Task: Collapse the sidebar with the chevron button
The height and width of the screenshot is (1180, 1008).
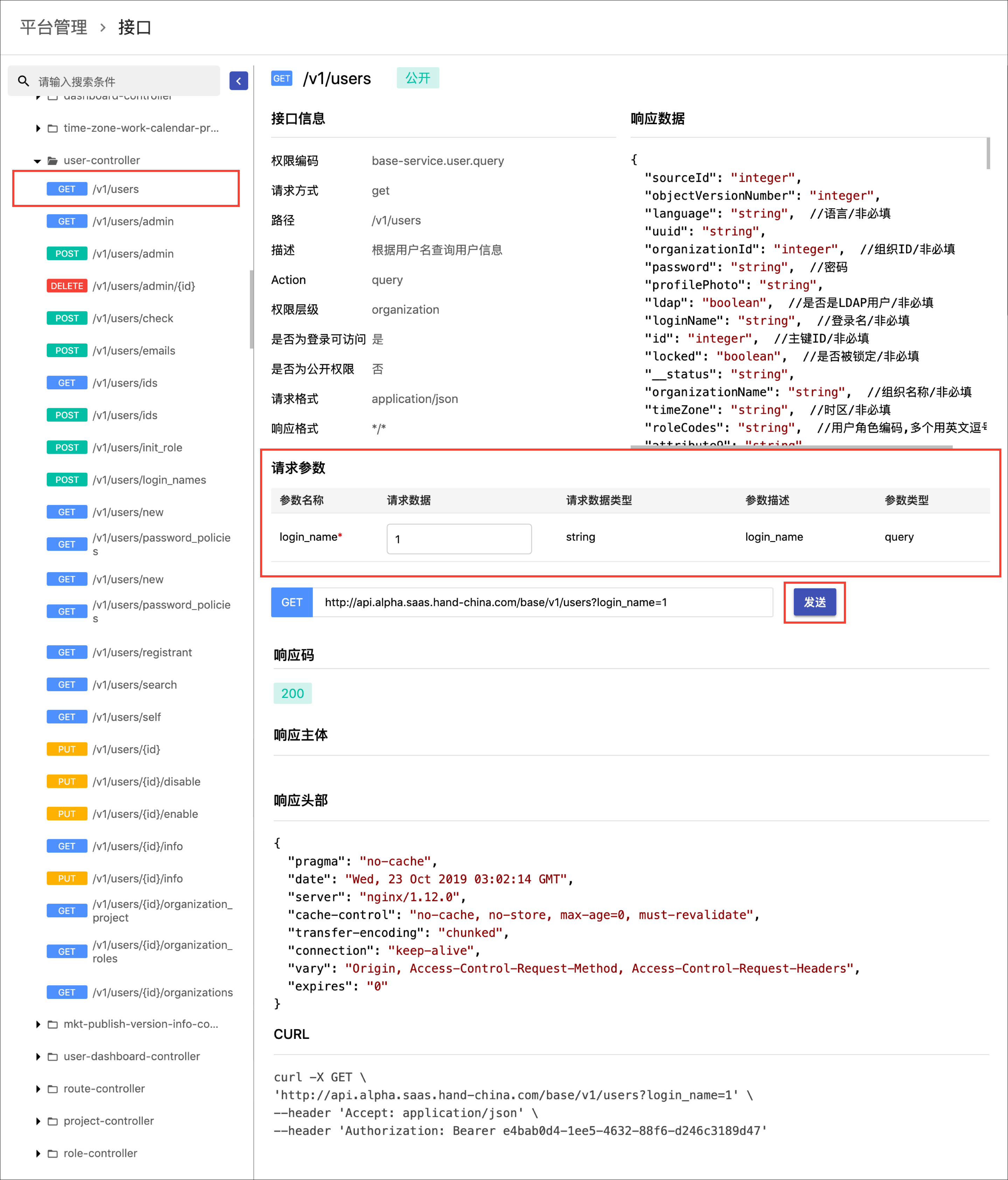Action: click(x=238, y=81)
